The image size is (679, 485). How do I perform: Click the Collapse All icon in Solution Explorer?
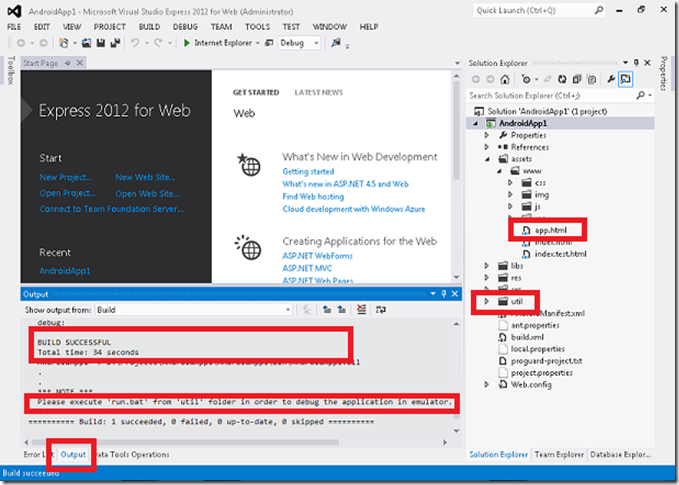click(577, 79)
